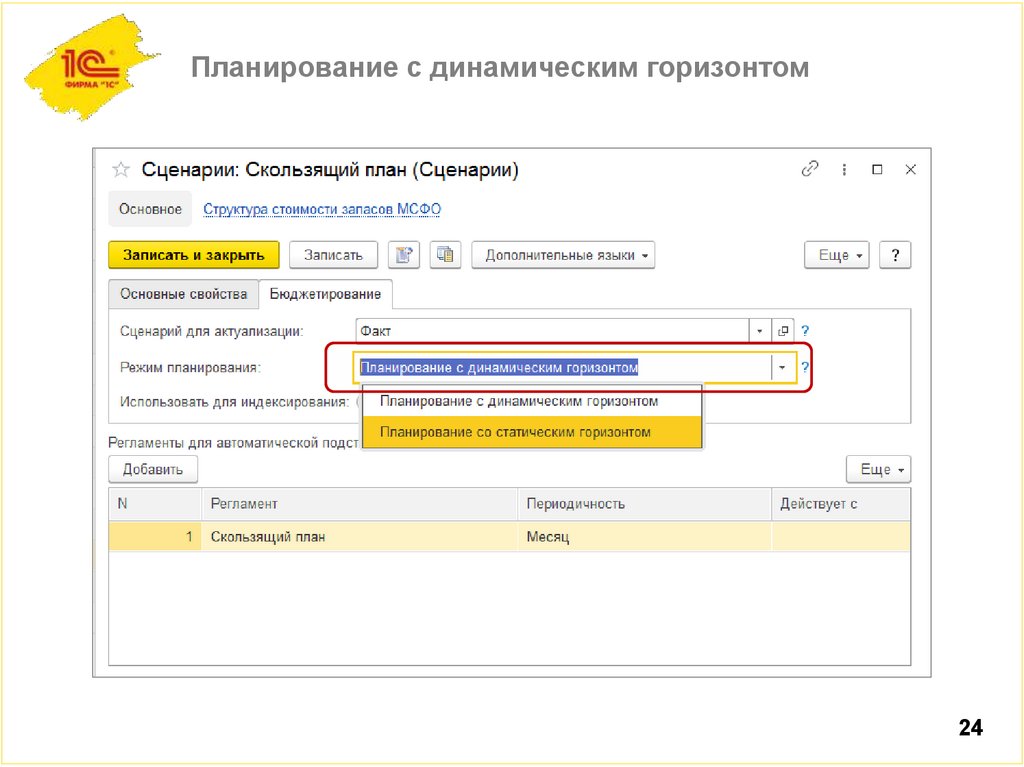Click the document attachment icon on the toolbar
The width and height of the screenshot is (1024, 767).
click(404, 255)
